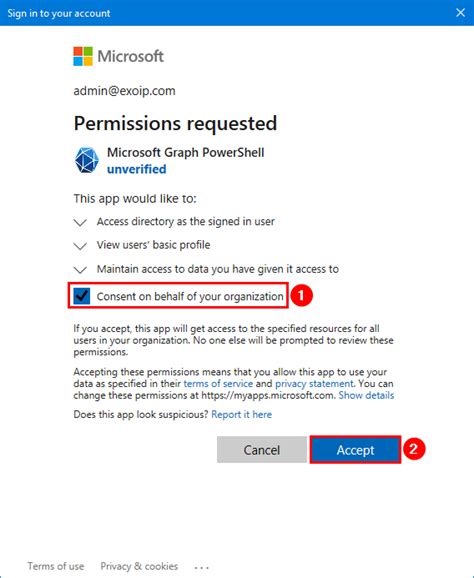Click Report it here link
This screenshot has height=578, width=474.
point(241,414)
